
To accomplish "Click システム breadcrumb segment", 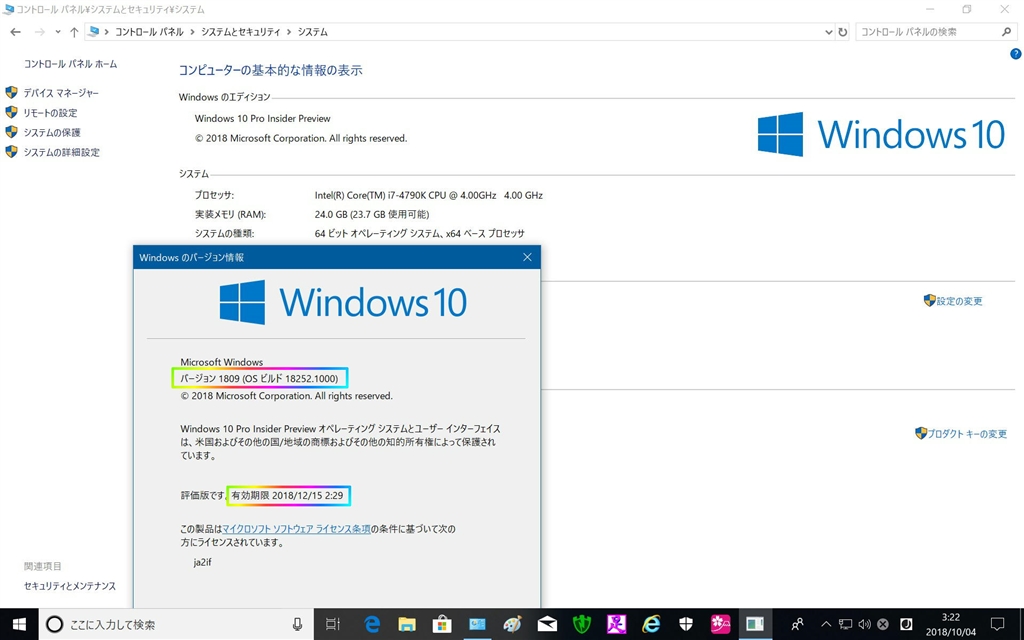I will (313, 32).
